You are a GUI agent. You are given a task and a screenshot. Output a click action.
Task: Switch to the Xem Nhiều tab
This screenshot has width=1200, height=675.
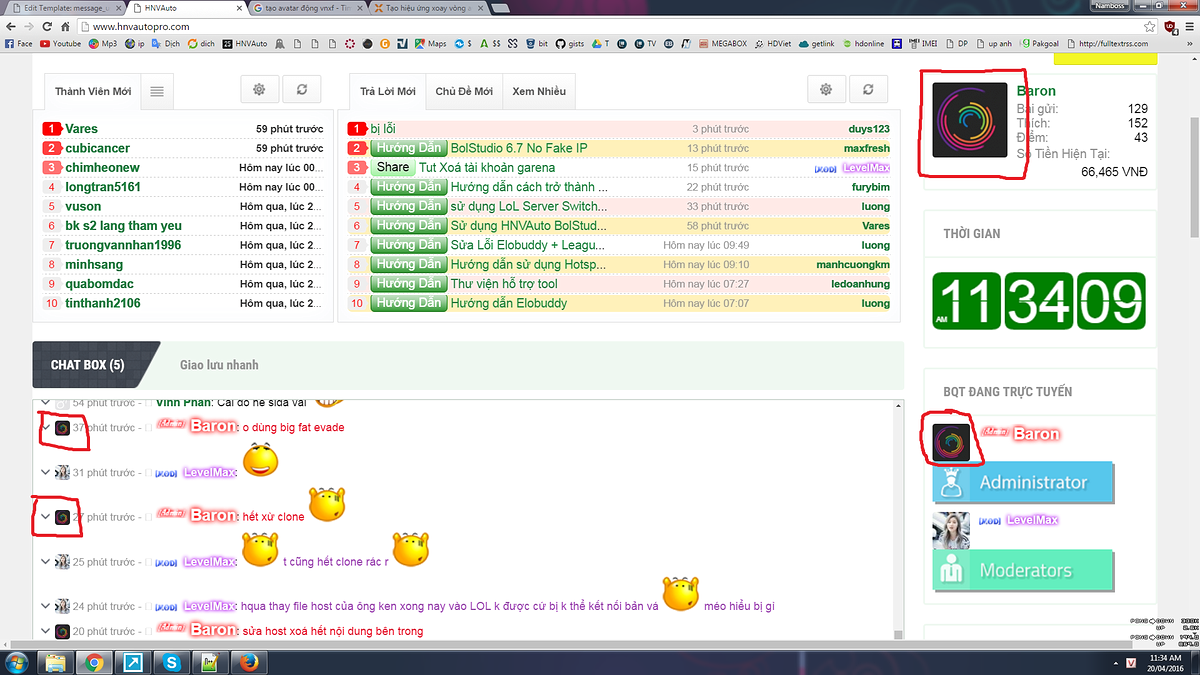[538, 90]
